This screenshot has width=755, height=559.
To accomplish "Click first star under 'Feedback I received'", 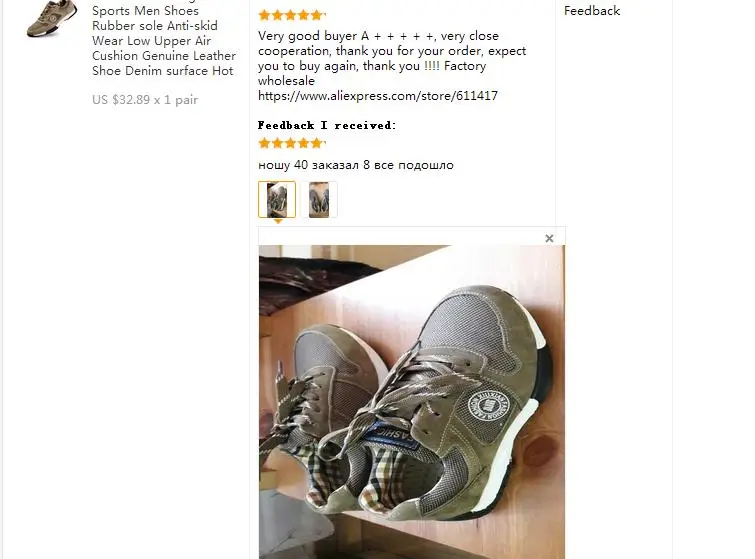I will 264,143.
